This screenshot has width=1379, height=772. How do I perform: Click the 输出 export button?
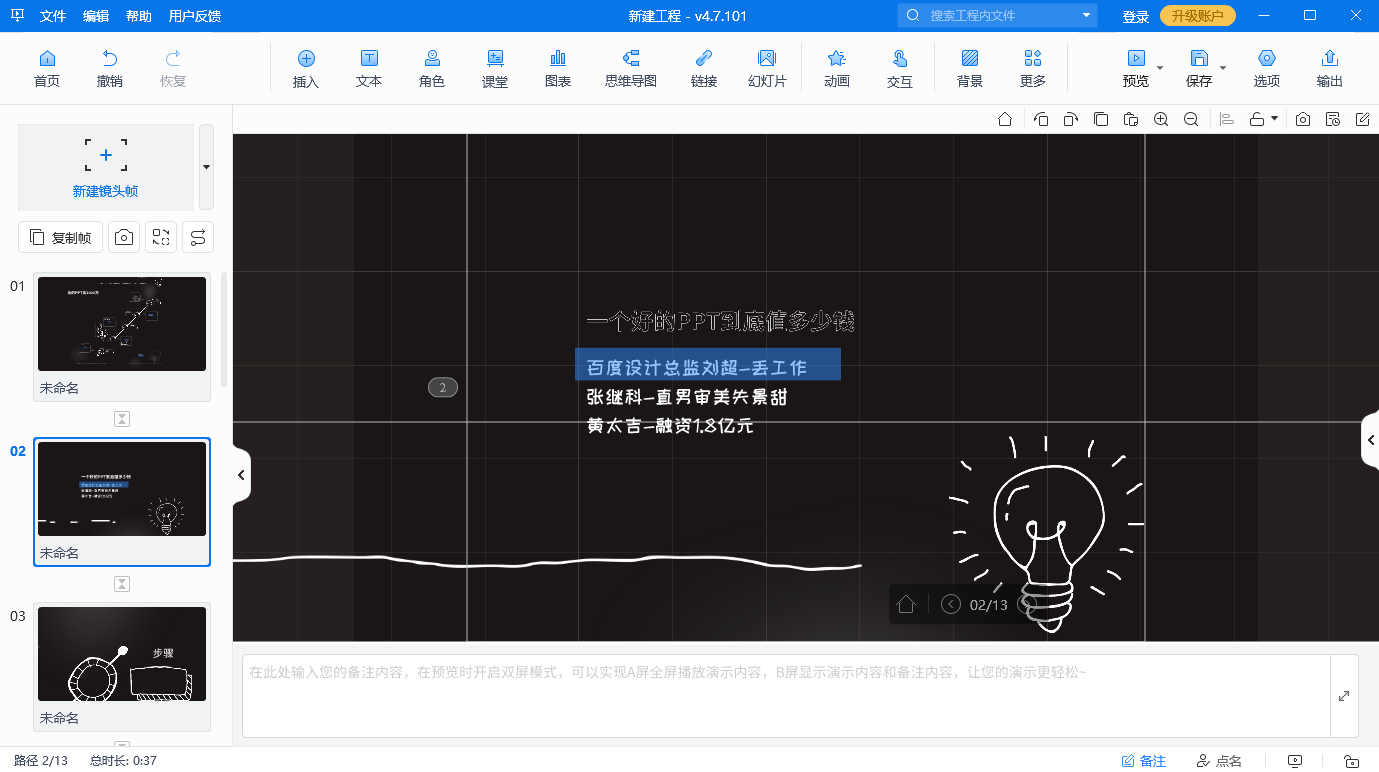point(1330,69)
